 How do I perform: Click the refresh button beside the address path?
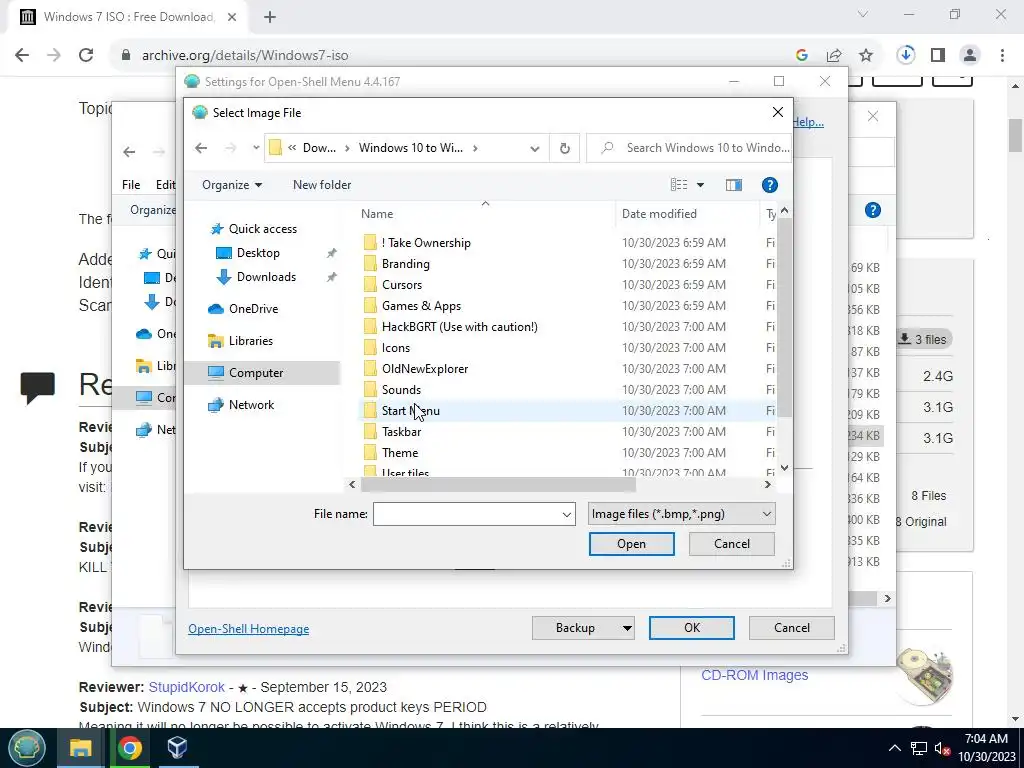click(x=565, y=148)
